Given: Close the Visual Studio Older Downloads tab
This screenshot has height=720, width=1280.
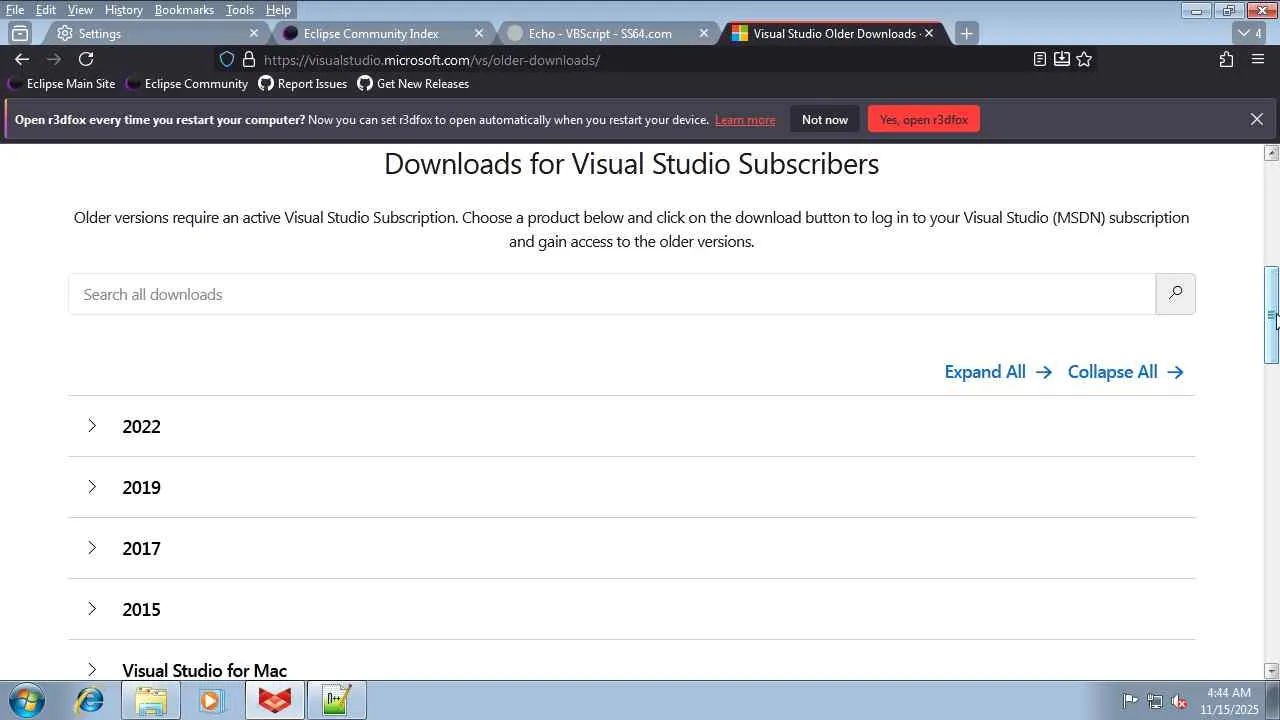Looking at the screenshot, I should pyautogui.click(x=929, y=33).
